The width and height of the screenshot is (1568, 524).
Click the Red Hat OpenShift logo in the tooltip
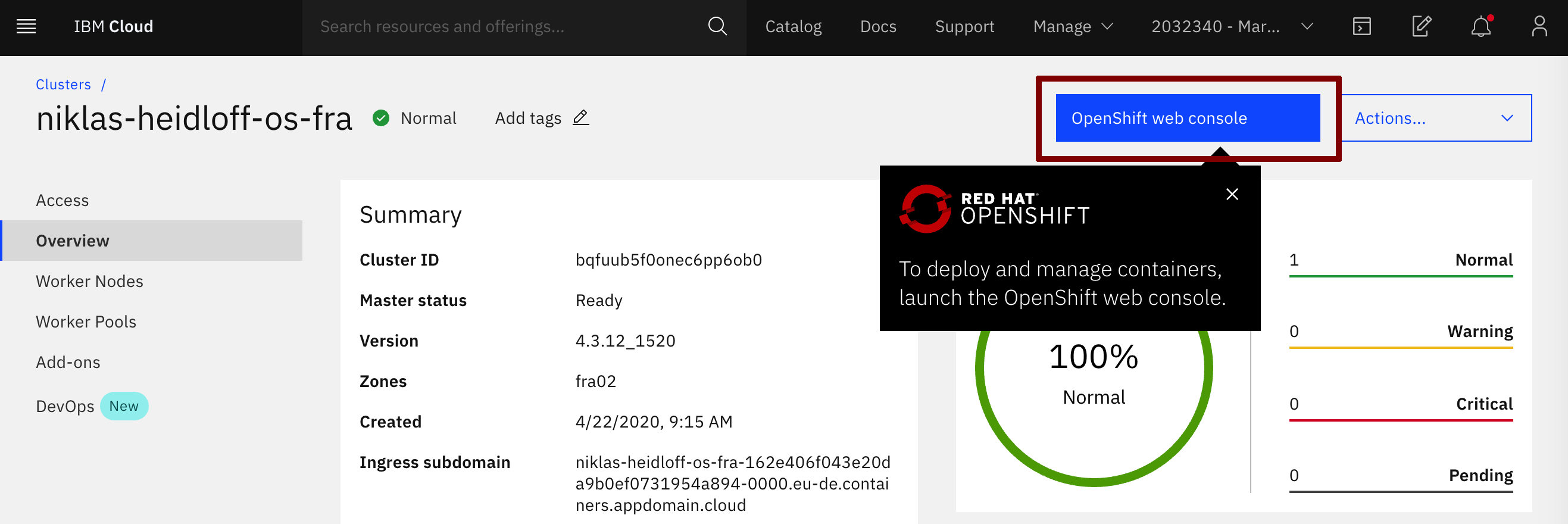(994, 209)
